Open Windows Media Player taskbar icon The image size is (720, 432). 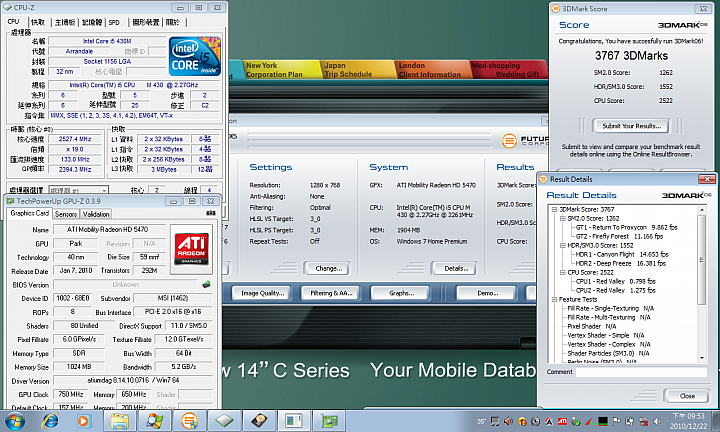[84, 421]
